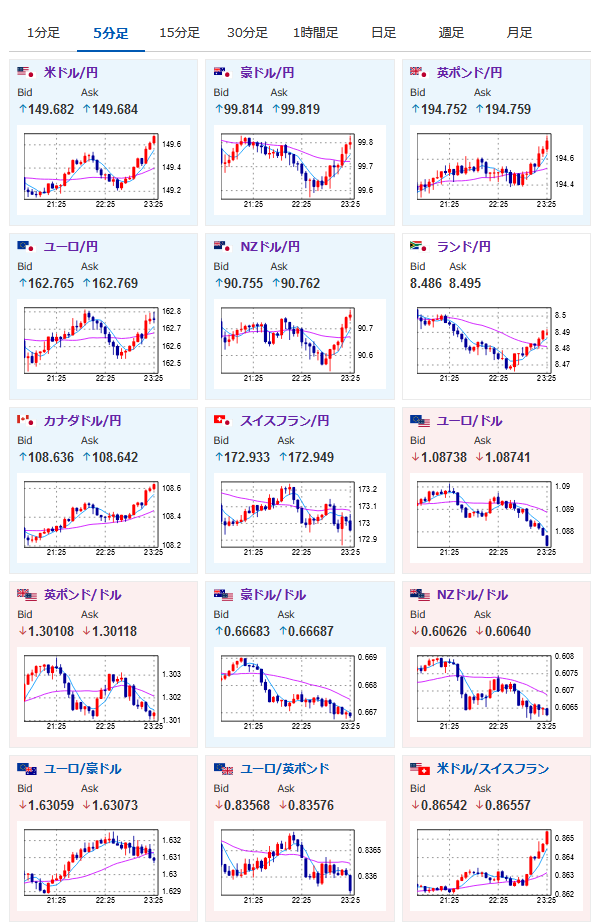The width and height of the screenshot is (595, 924).
Task: Open the ユーロ/英ポンド pair link
Action: tap(285, 768)
